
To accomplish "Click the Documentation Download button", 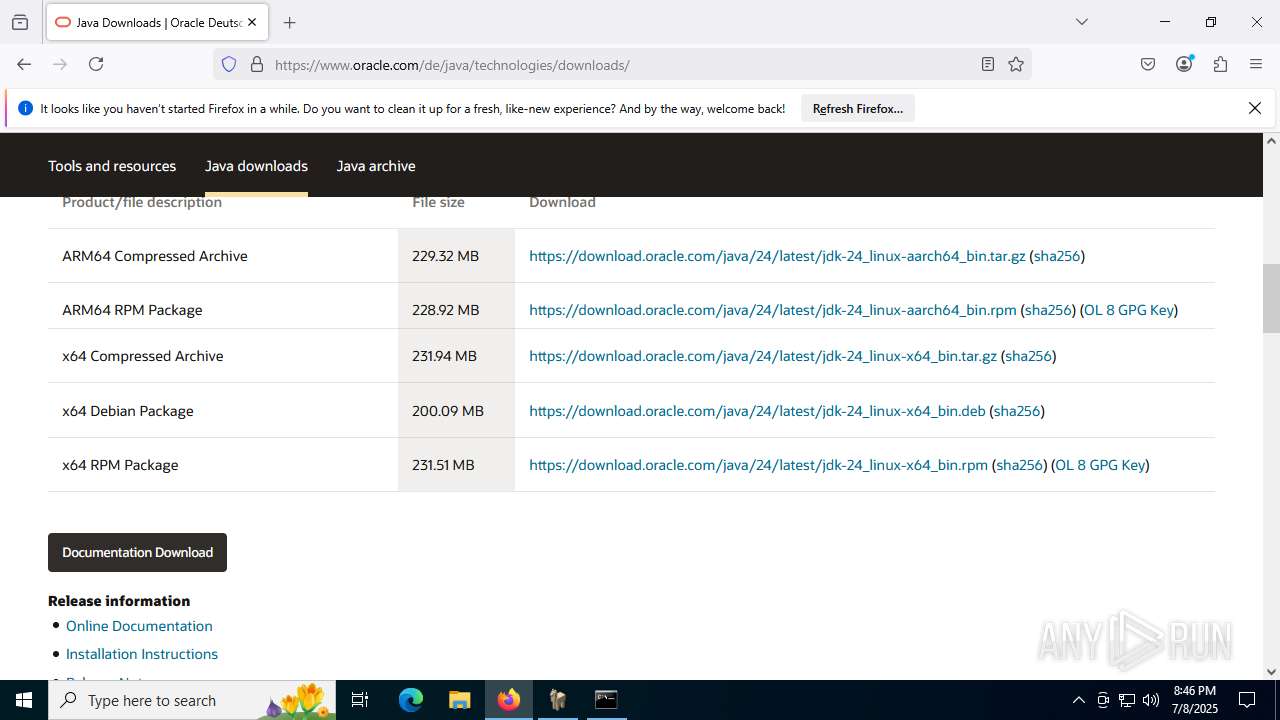I will pyautogui.click(x=137, y=552).
